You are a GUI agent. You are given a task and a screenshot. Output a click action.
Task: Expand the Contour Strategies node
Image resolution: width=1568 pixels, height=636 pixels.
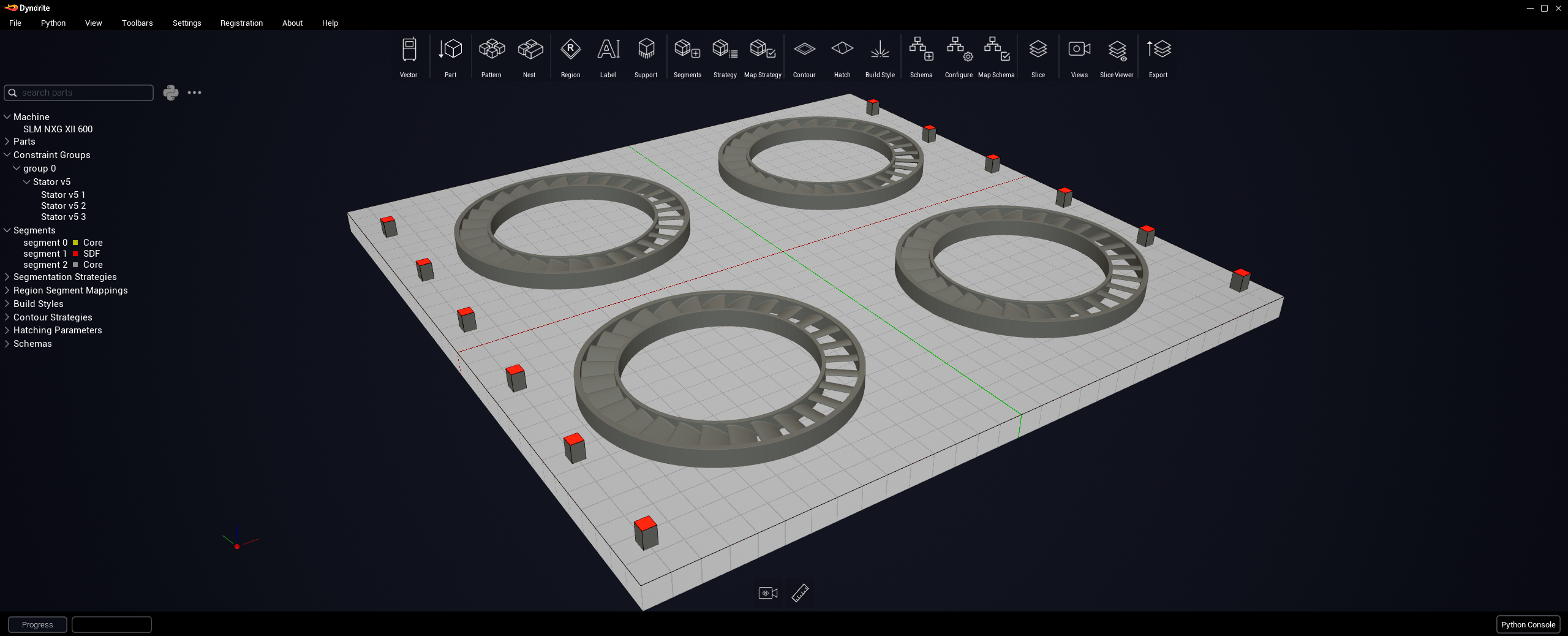(x=7, y=317)
